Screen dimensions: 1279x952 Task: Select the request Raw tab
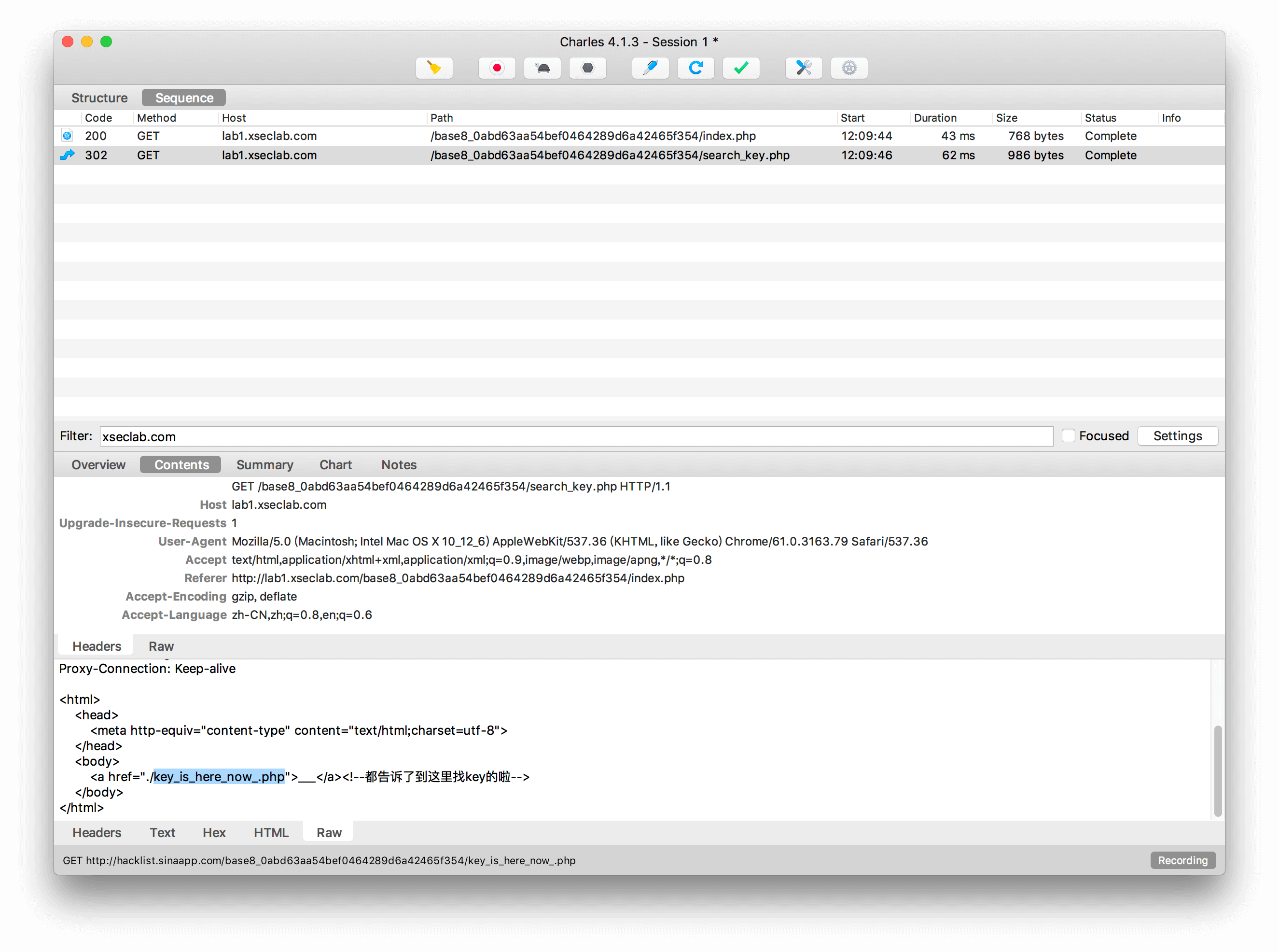point(161,646)
